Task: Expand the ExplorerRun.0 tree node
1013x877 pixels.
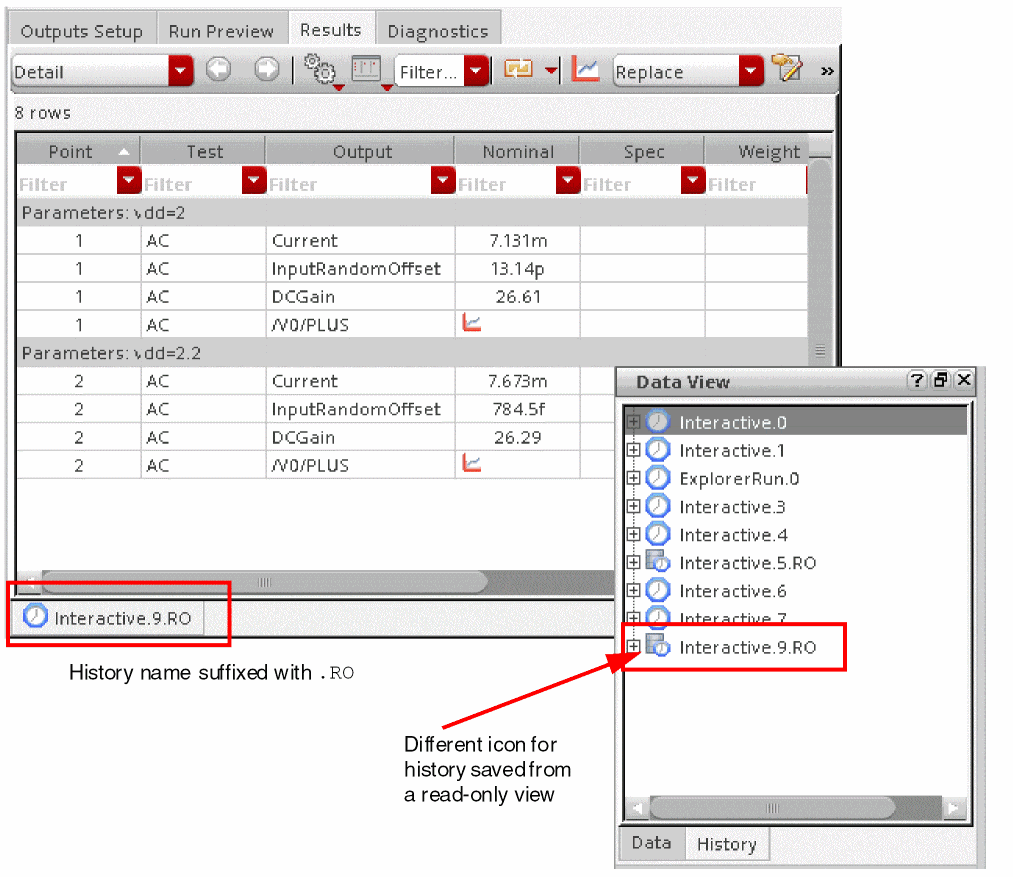Action: coord(633,478)
